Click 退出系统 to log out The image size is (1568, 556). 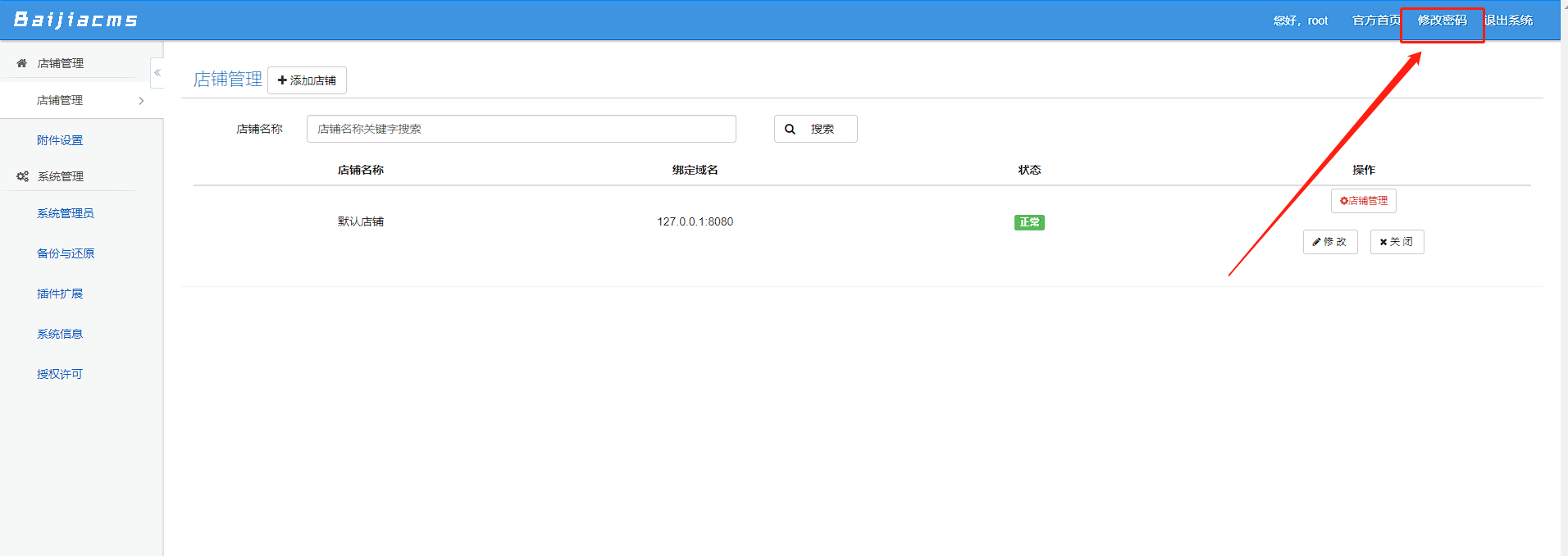pyautogui.click(x=1509, y=21)
